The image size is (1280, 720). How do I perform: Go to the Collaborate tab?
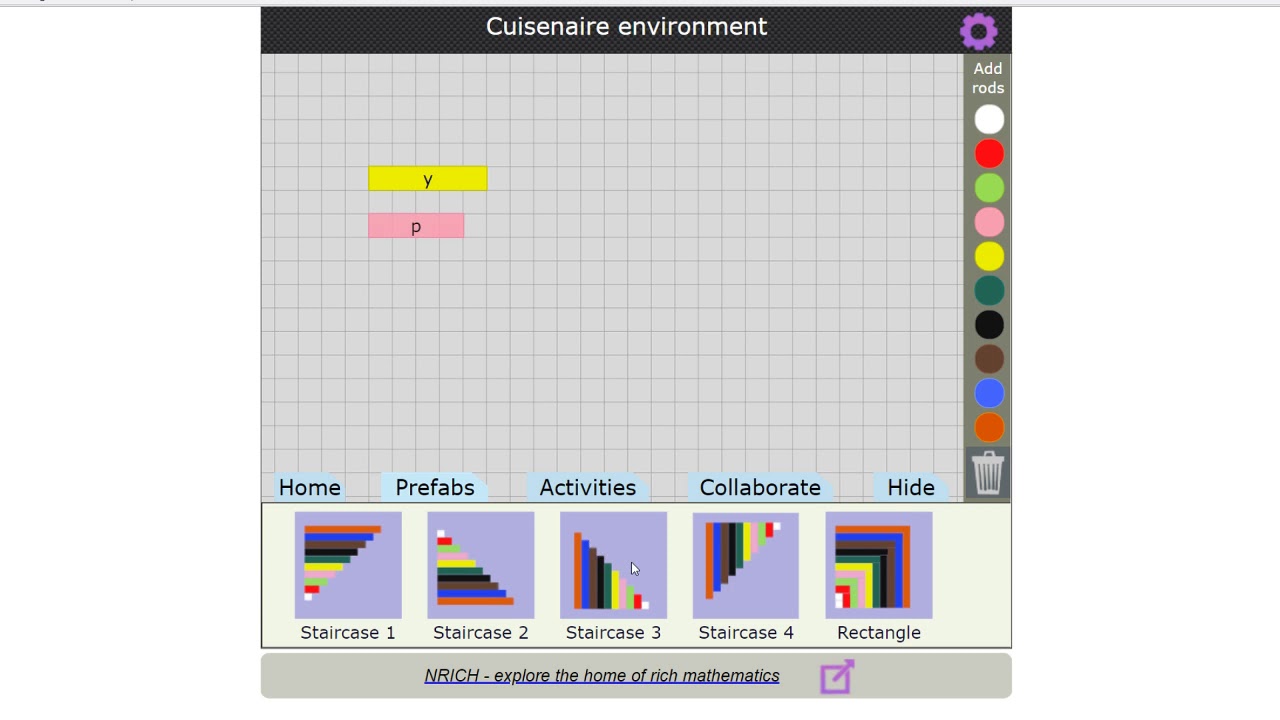click(x=760, y=487)
